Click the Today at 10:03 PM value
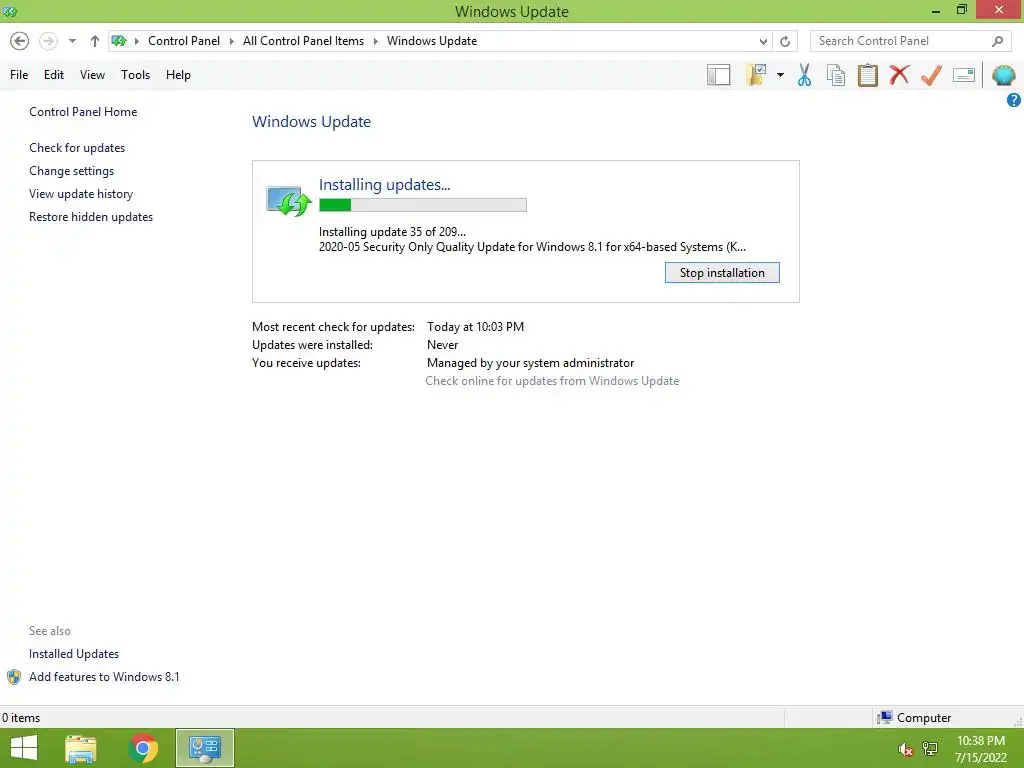The width and height of the screenshot is (1024, 768). pos(475,327)
